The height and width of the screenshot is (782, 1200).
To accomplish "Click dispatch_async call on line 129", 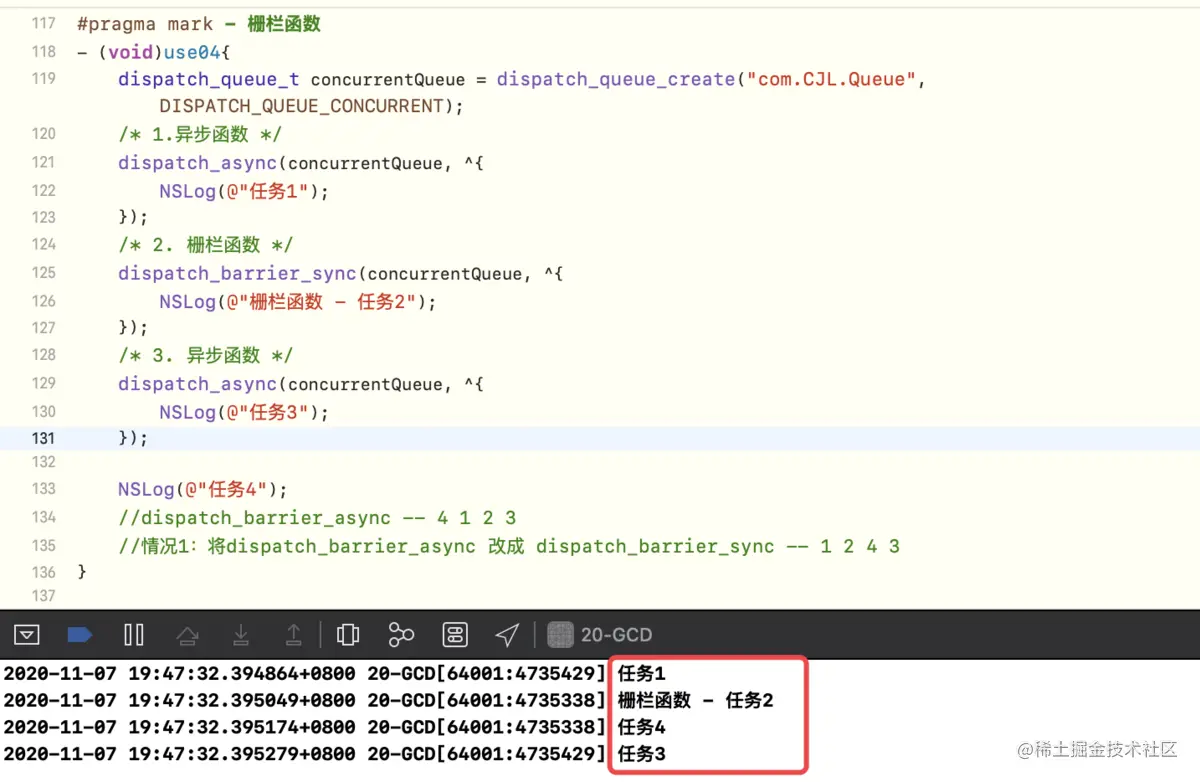I will tap(198, 383).
